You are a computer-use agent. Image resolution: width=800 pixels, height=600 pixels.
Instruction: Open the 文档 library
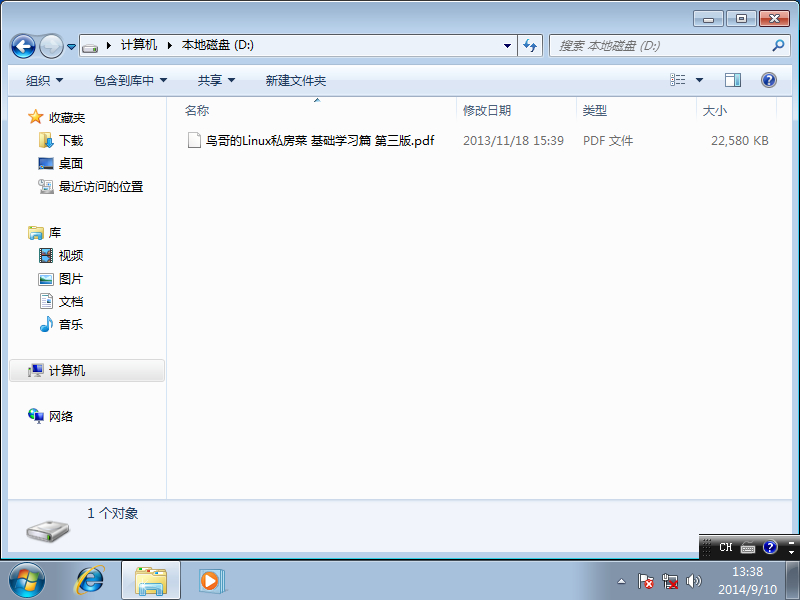[71, 302]
